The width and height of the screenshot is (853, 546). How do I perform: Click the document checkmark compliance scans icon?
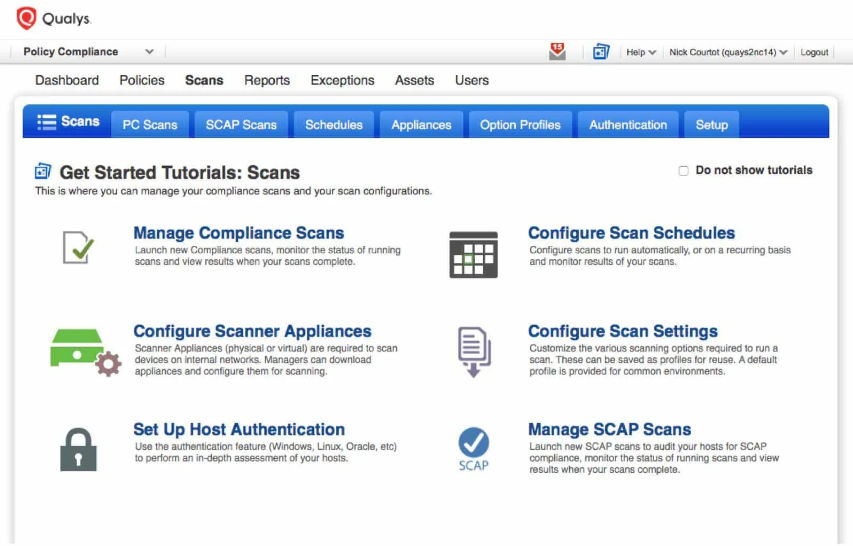click(x=78, y=247)
